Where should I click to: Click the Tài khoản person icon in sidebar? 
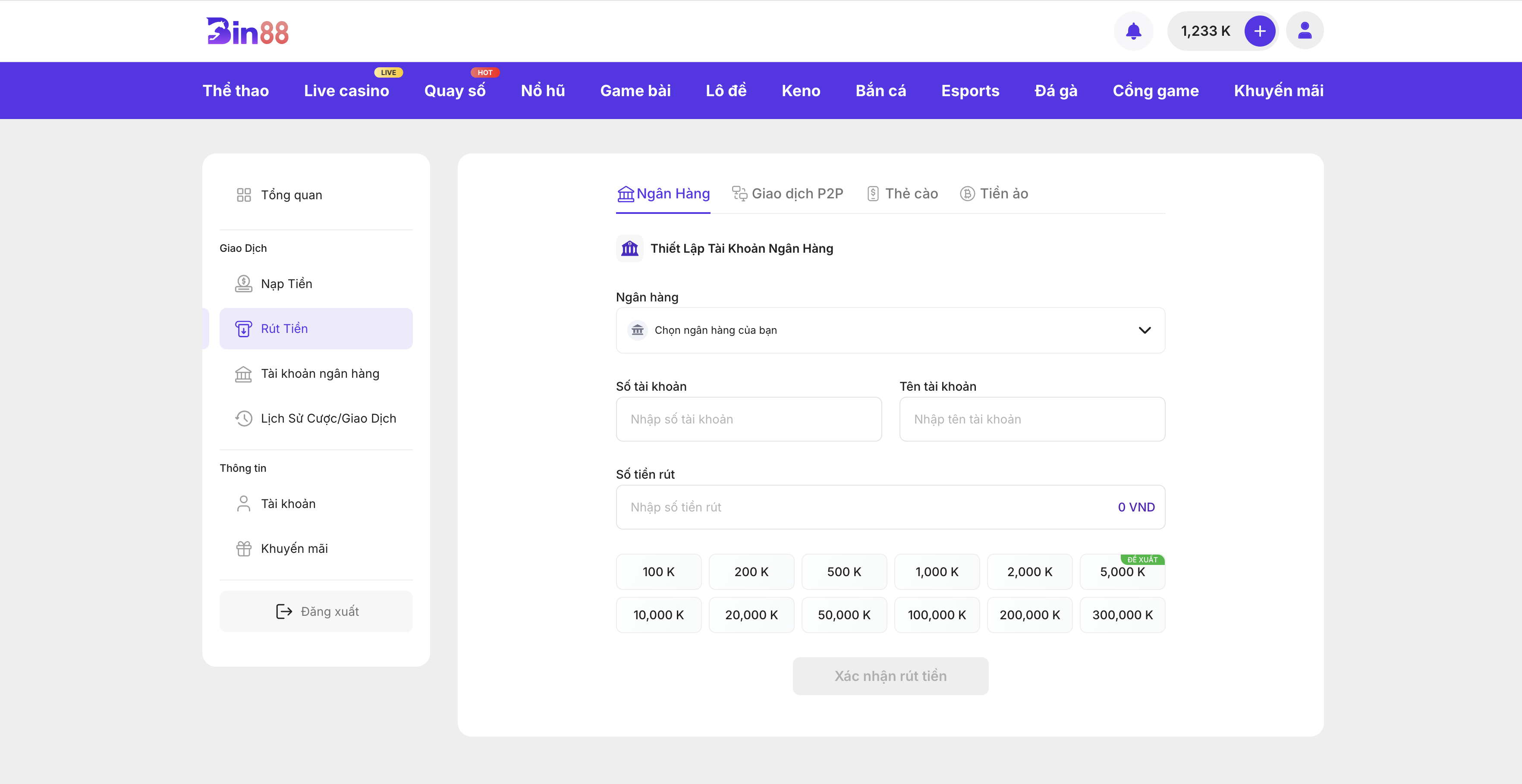click(x=243, y=503)
